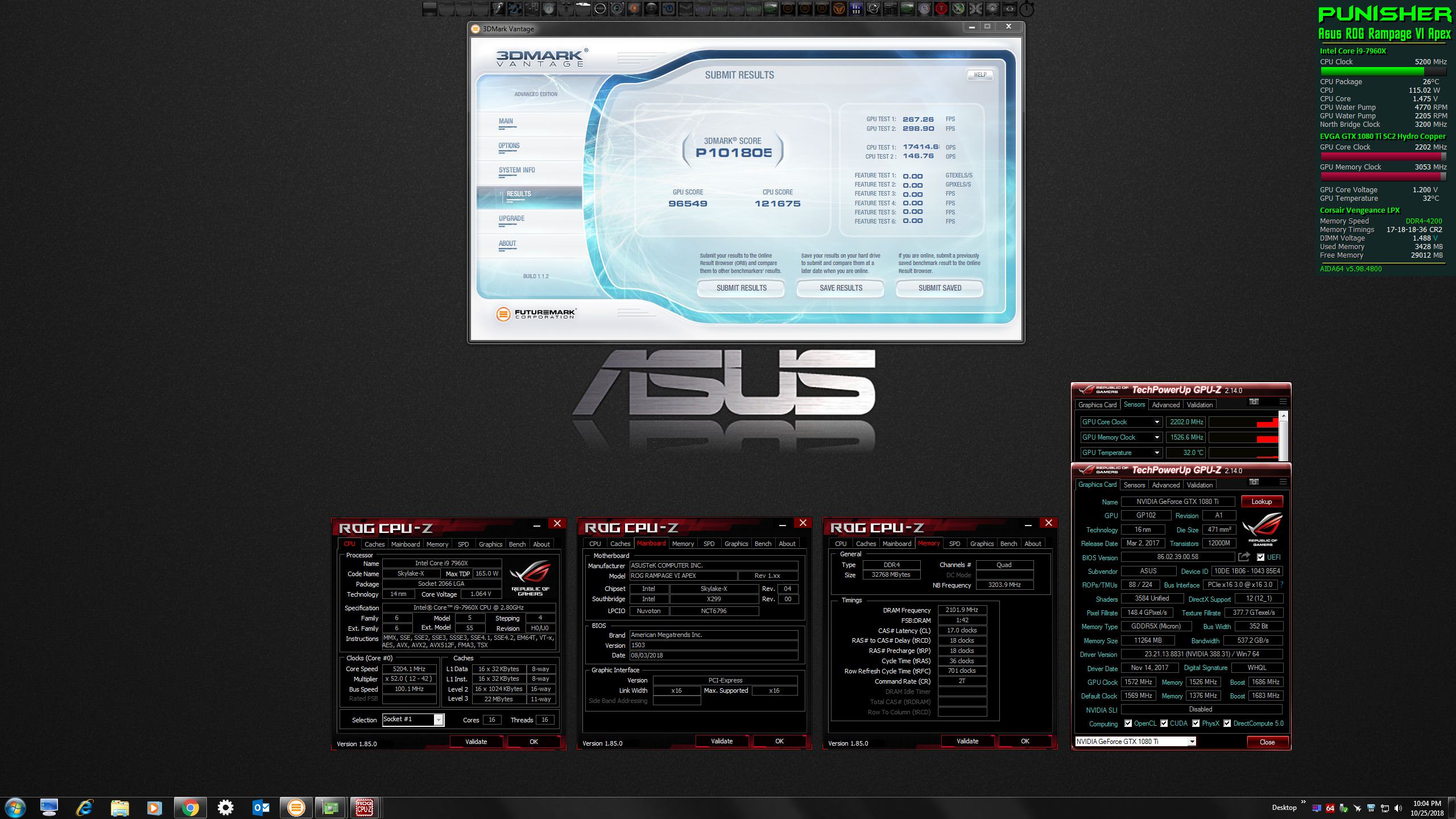The height and width of the screenshot is (819, 1456).
Task: Click the BIOS Version field 86.02.39.00.58
Action: (1178, 557)
